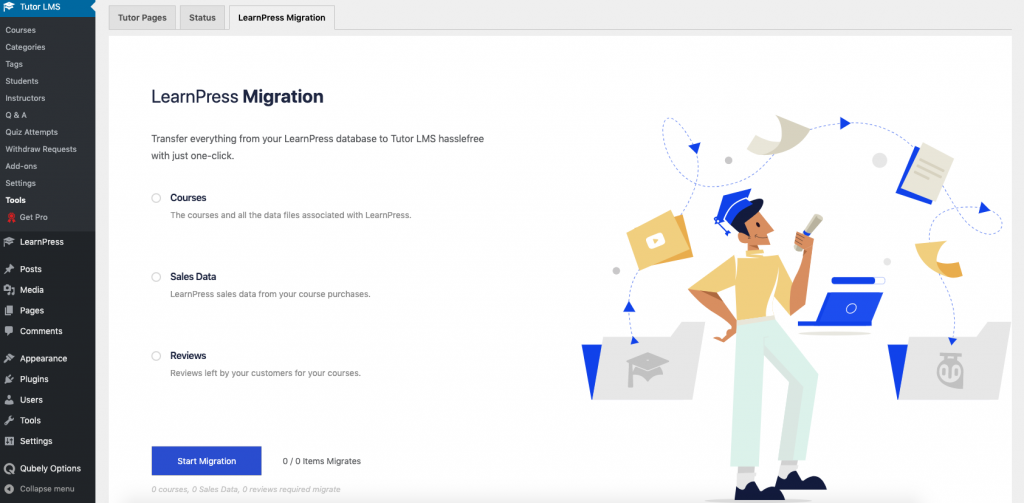Viewport: 1024px width, 503px height.
Task: Open the Media menu label
Action: tap(32, 290)
